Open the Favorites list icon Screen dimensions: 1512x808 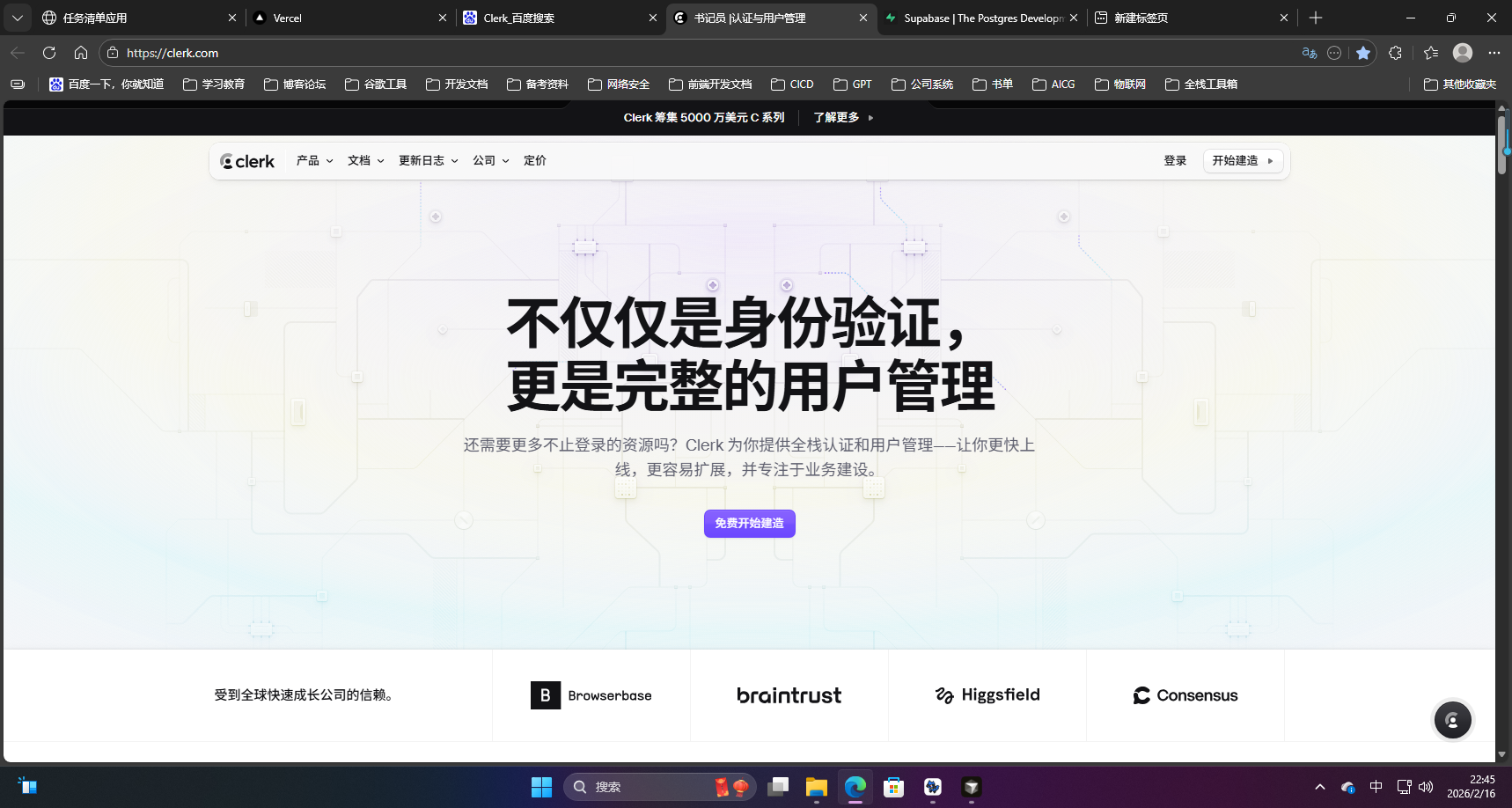[1430, 53]
